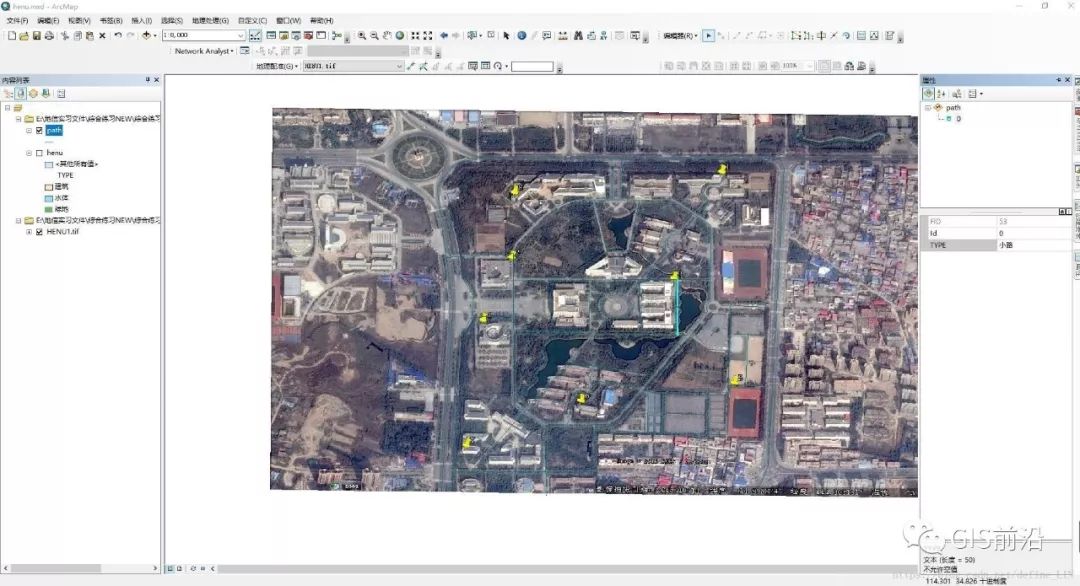Click the Save icon on the standard toolbar

pos(37,37)
